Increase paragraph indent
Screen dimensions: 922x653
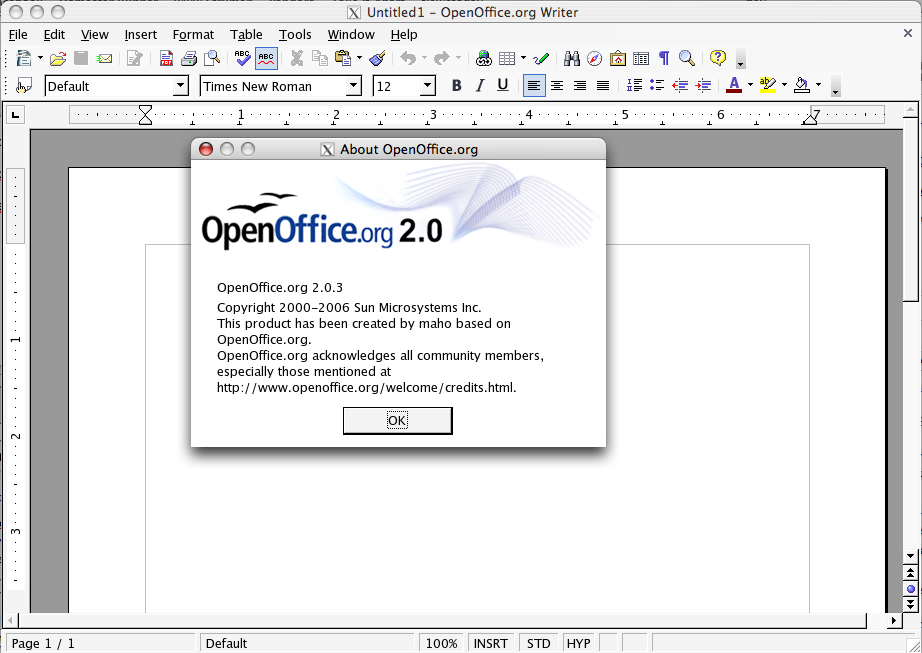pos(703,86)
